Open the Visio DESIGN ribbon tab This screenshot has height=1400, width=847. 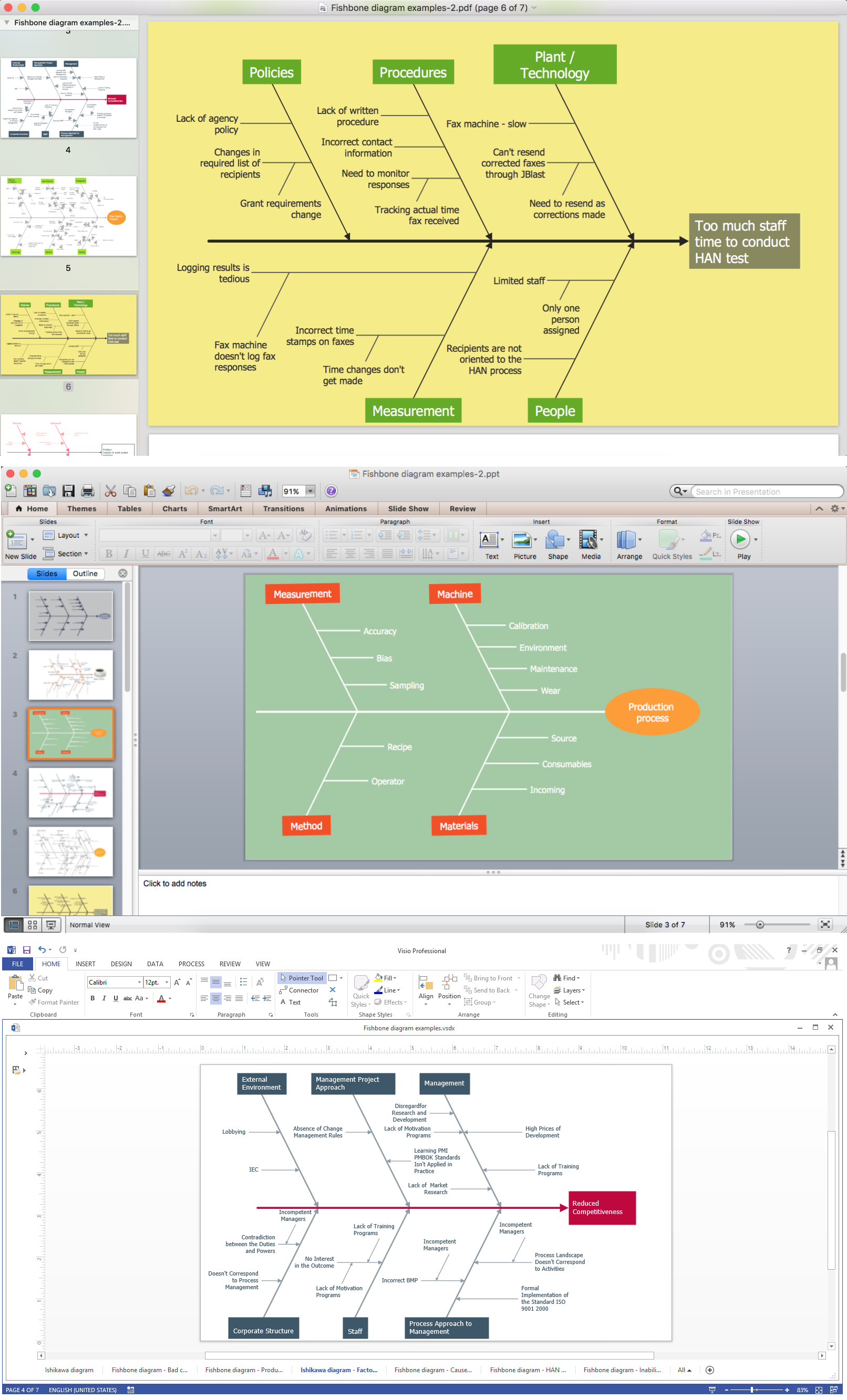(121, 964)
